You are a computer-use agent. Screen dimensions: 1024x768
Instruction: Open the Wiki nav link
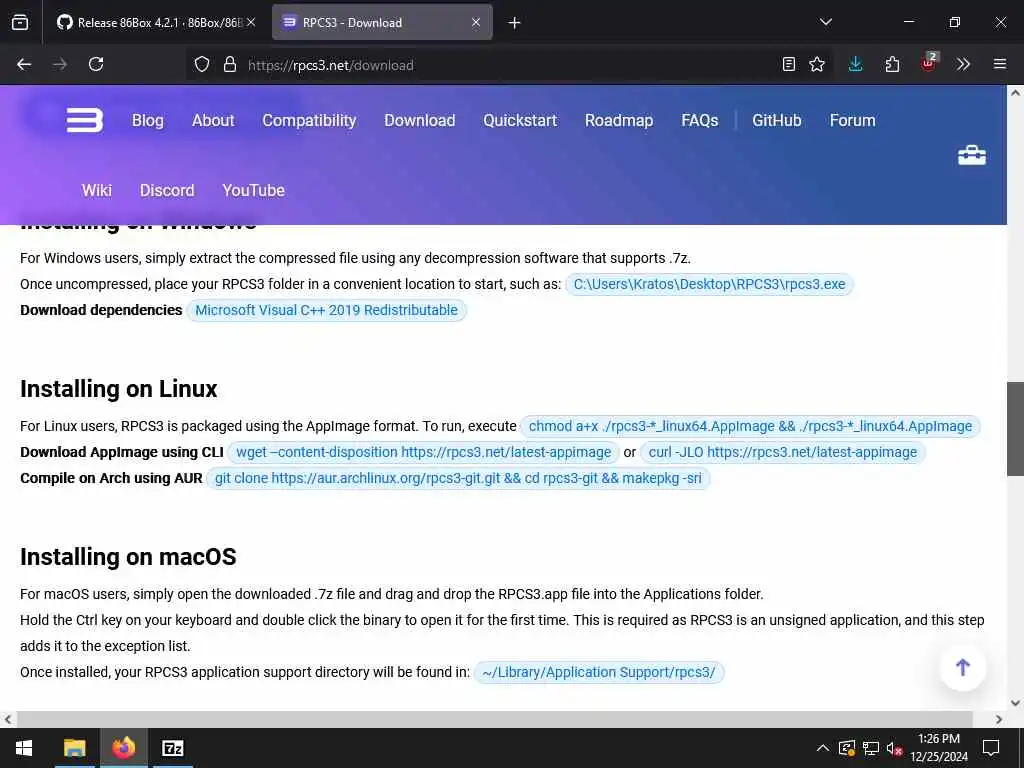[x=97, y=190]
